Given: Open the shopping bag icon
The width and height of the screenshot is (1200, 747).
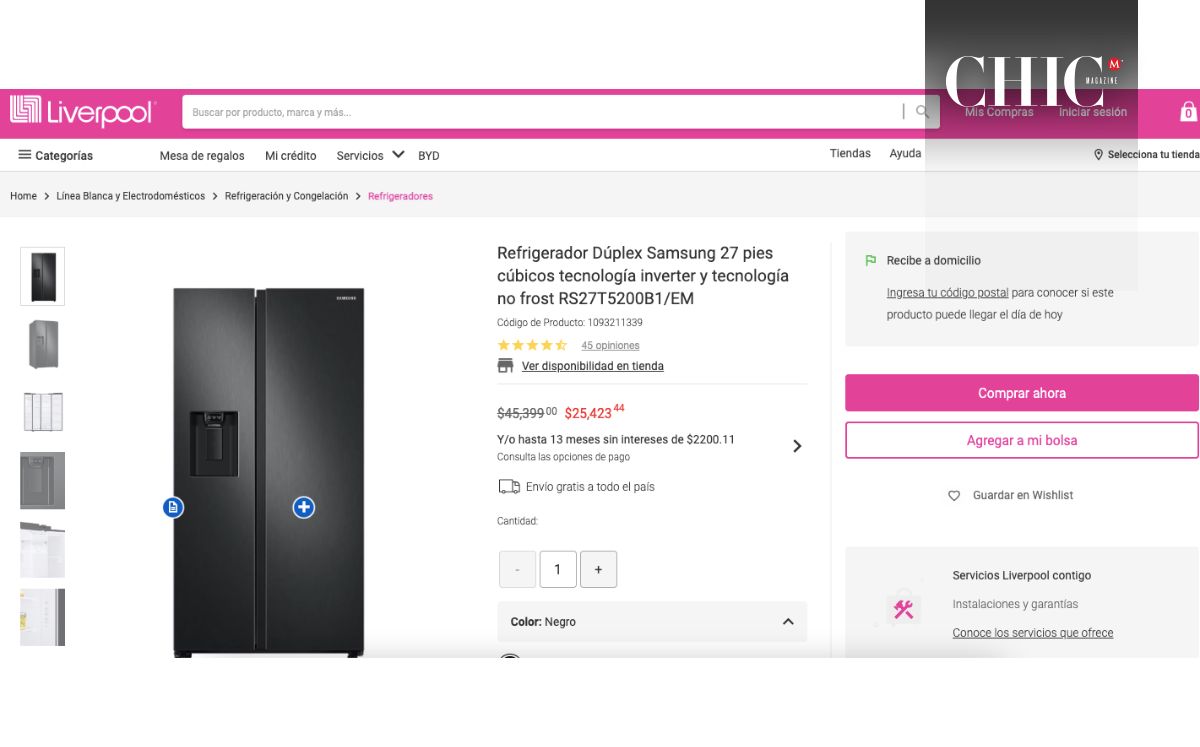Looking at the screenshot, I should pos(1188,111).
